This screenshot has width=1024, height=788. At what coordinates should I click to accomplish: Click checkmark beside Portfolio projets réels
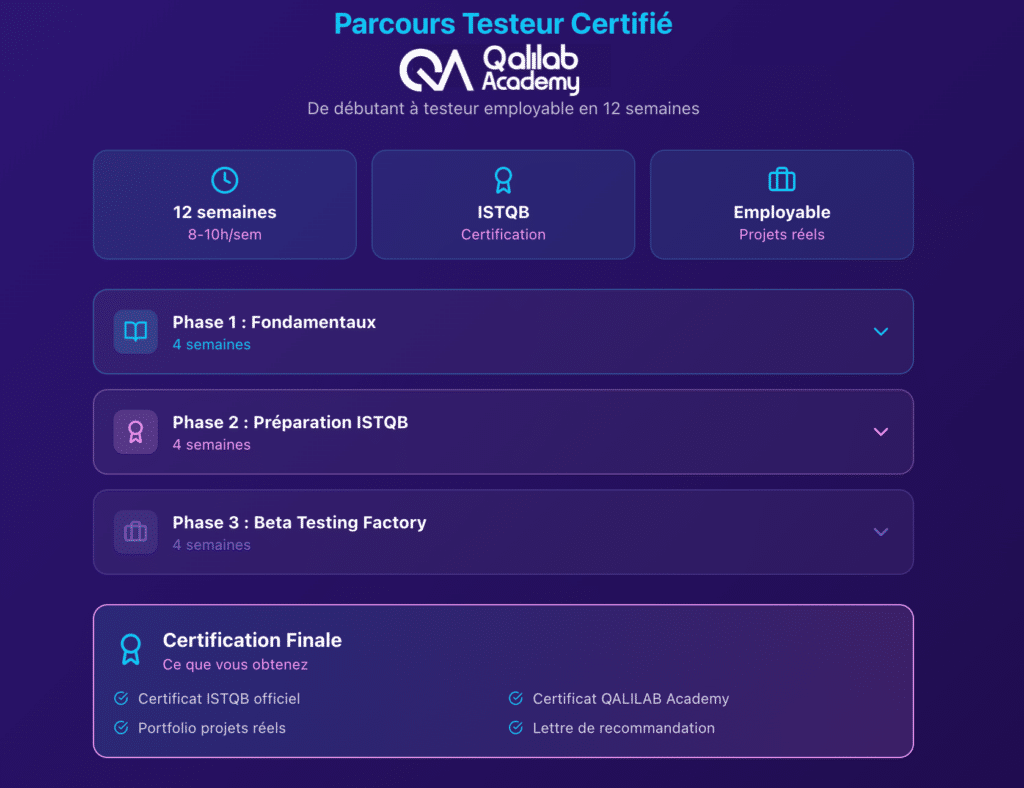pos(121,728)
